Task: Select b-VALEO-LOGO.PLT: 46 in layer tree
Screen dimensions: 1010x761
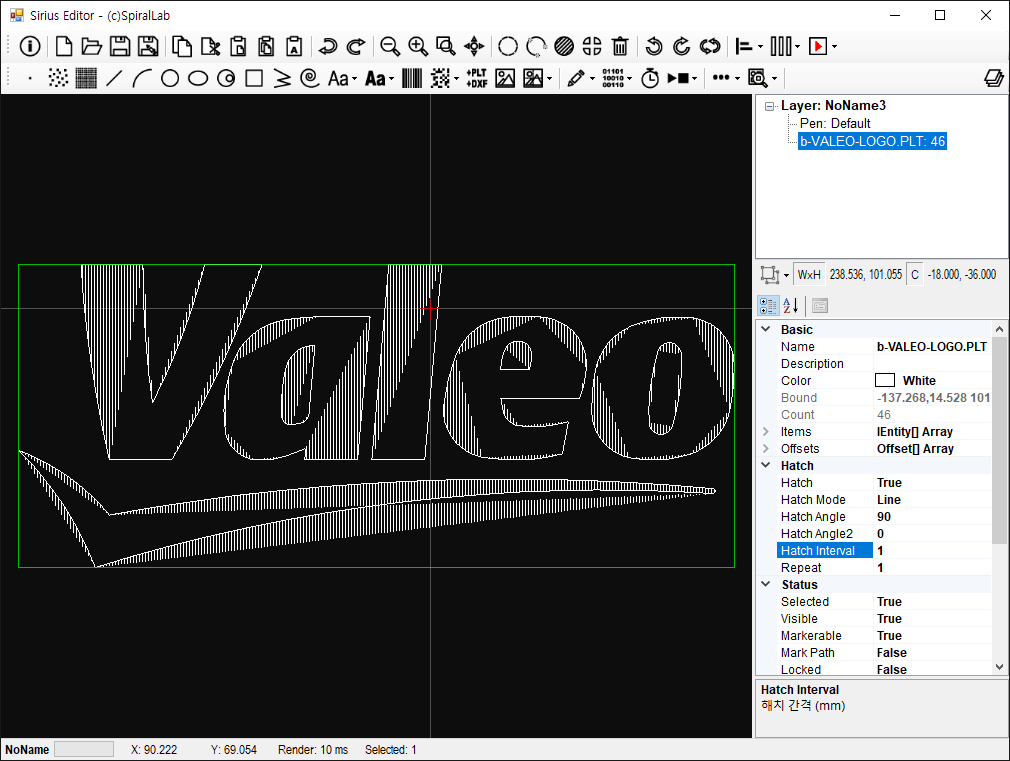Action: point(872,141)
